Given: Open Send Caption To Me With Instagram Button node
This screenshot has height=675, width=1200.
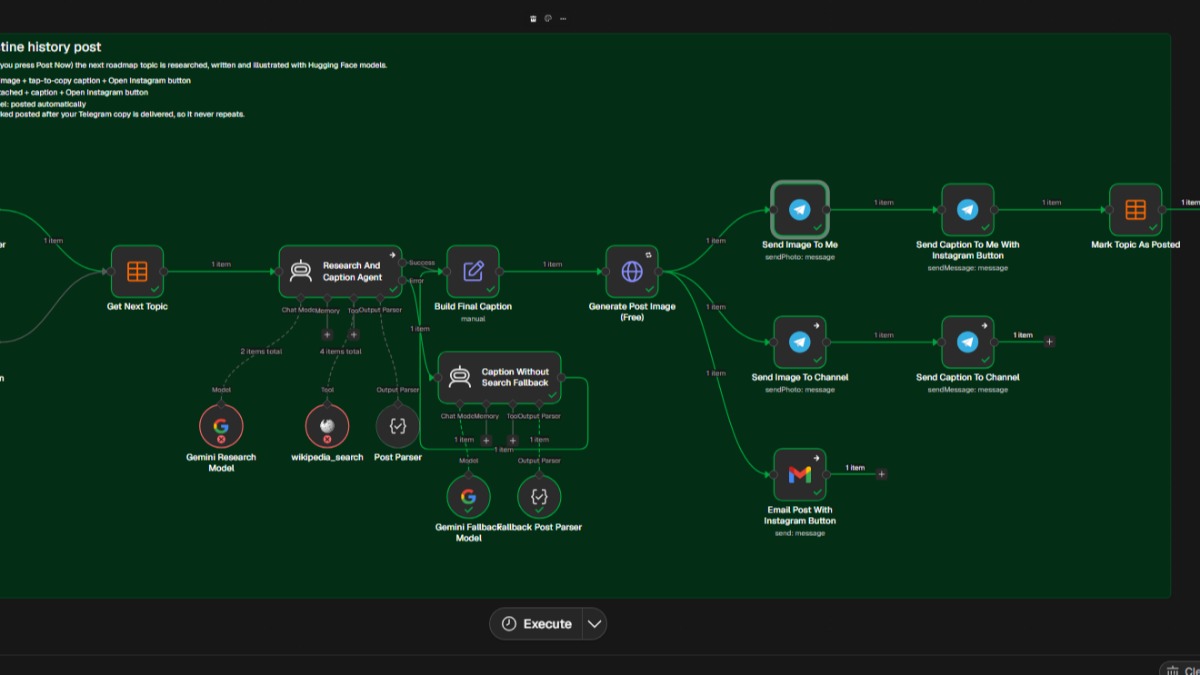Looking at the screenshot, I should pyautogui.click(x=967, y=209).
